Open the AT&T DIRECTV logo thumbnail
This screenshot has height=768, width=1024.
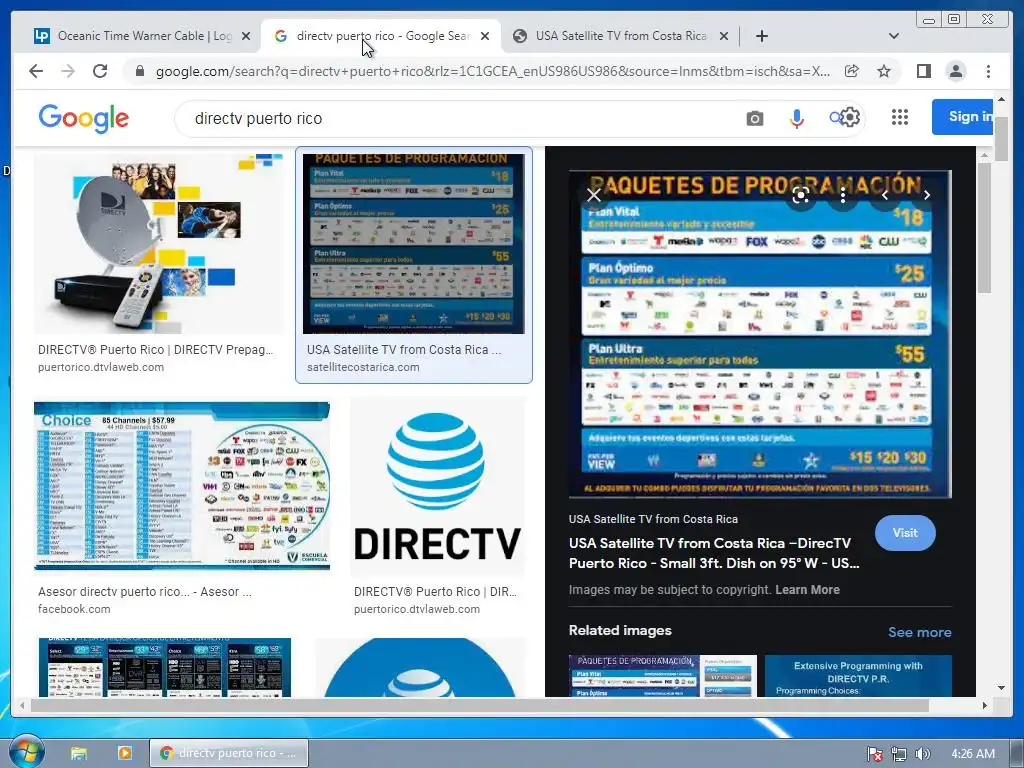pyautogui.click(x=437, y=487)
